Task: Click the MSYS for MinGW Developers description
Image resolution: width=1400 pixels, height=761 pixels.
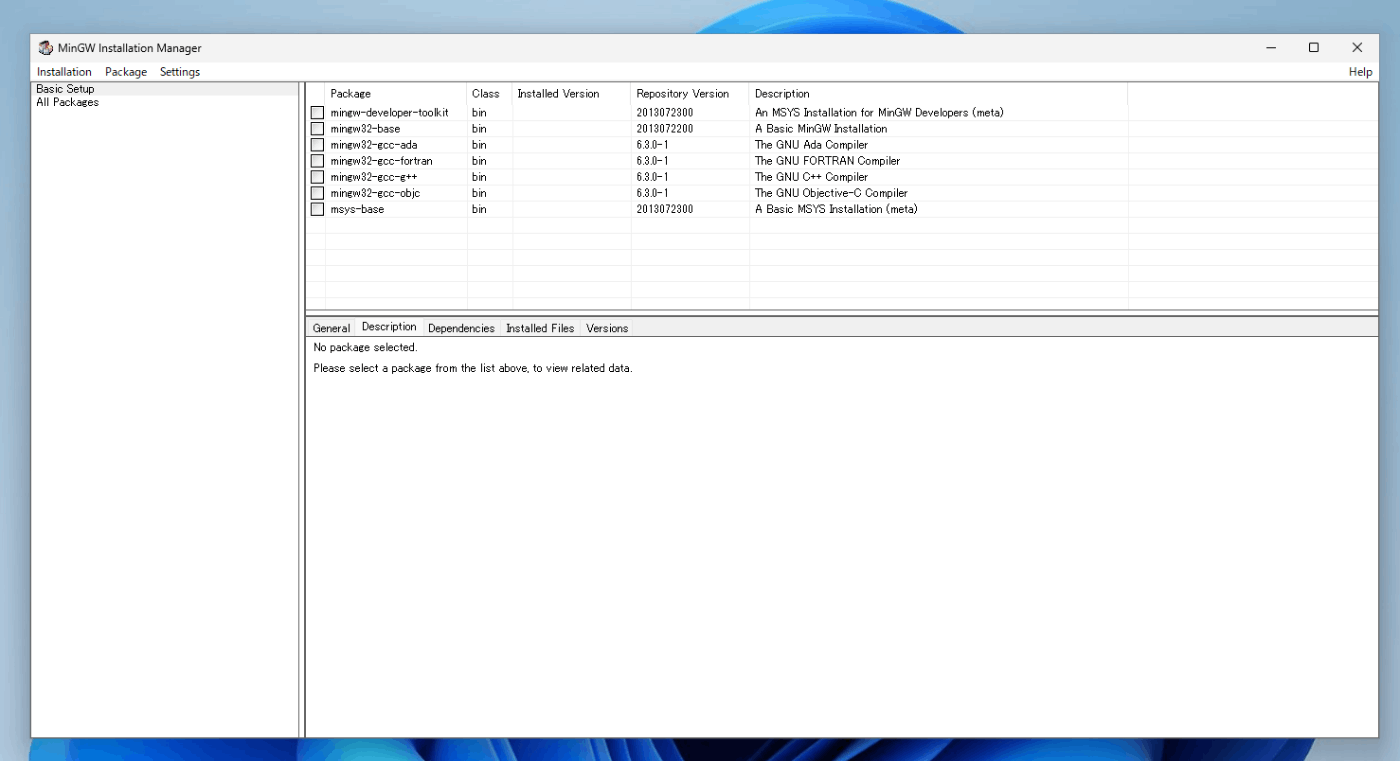Action: tap(879, 113)
